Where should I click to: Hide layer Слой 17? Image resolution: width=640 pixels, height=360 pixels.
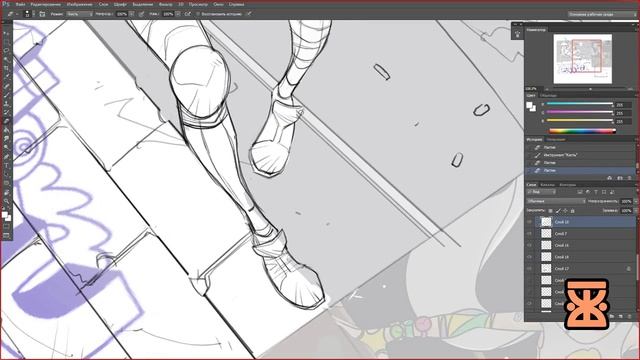[x=529, y=269]
